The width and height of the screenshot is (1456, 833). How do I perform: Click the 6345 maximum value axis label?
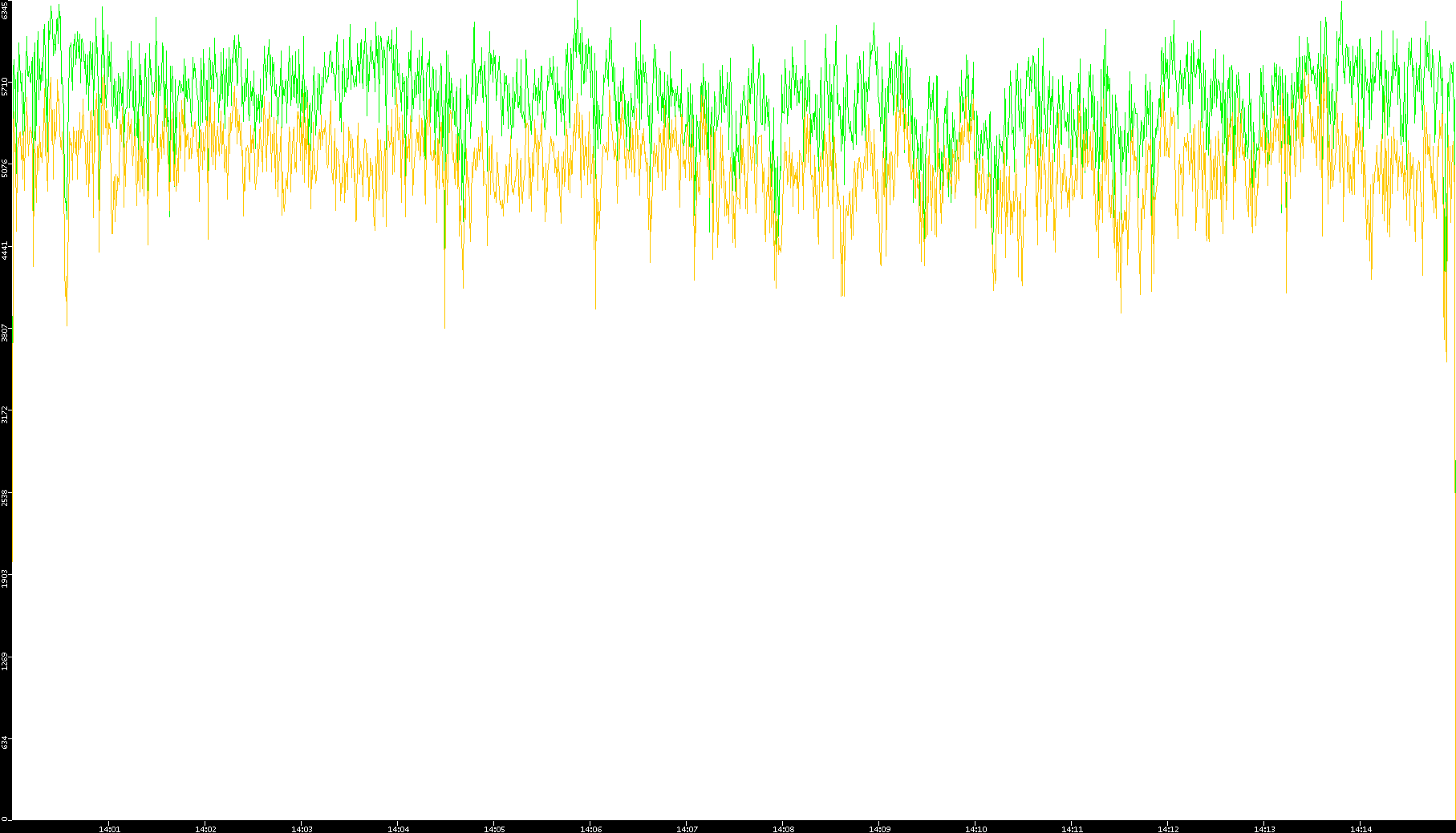tap(5, 10)
